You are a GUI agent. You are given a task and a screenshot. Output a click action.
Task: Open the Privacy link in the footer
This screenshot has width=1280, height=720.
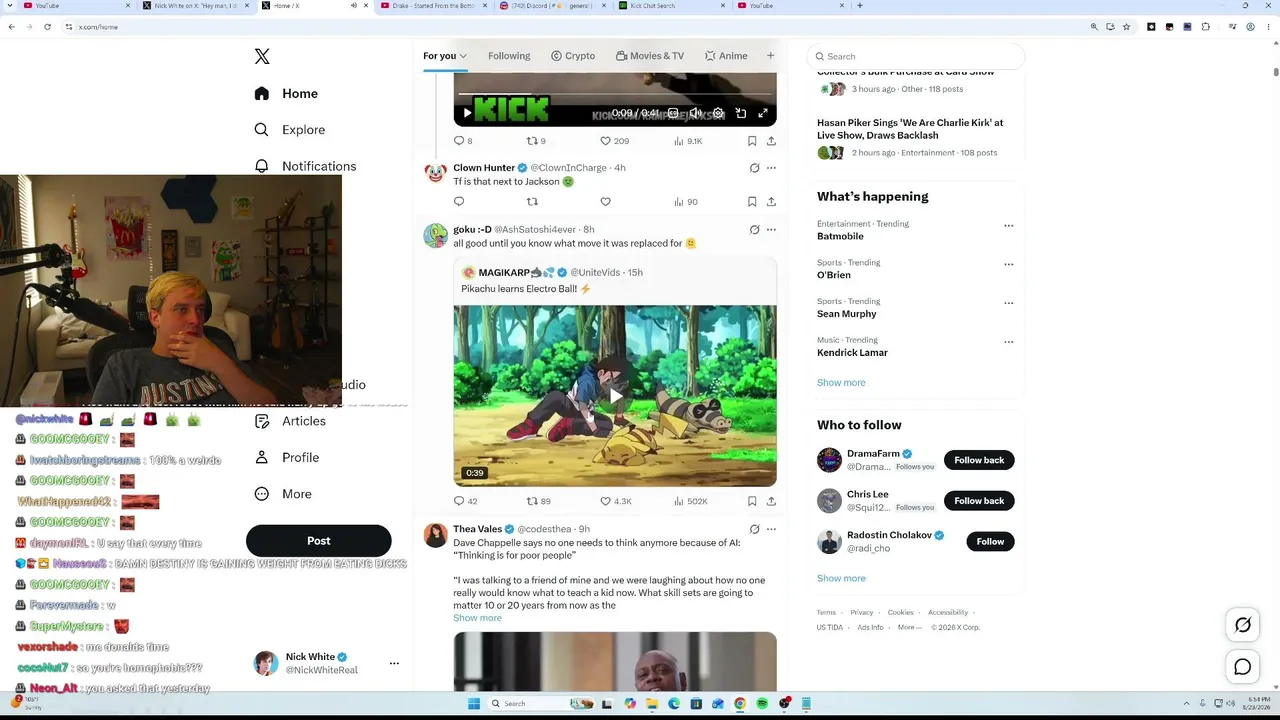pos(862,612)
